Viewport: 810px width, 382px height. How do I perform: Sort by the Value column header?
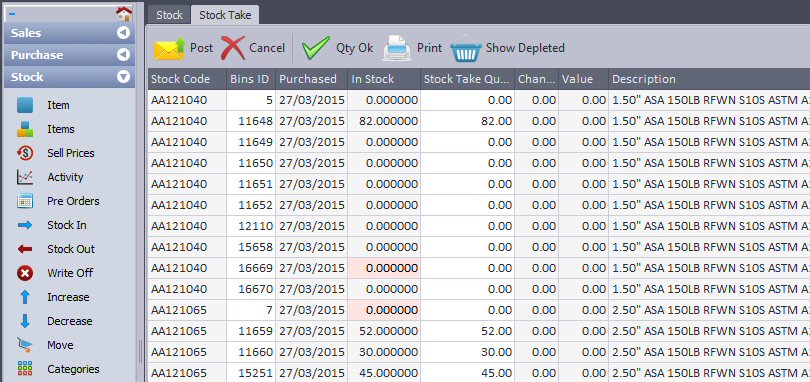583,79
